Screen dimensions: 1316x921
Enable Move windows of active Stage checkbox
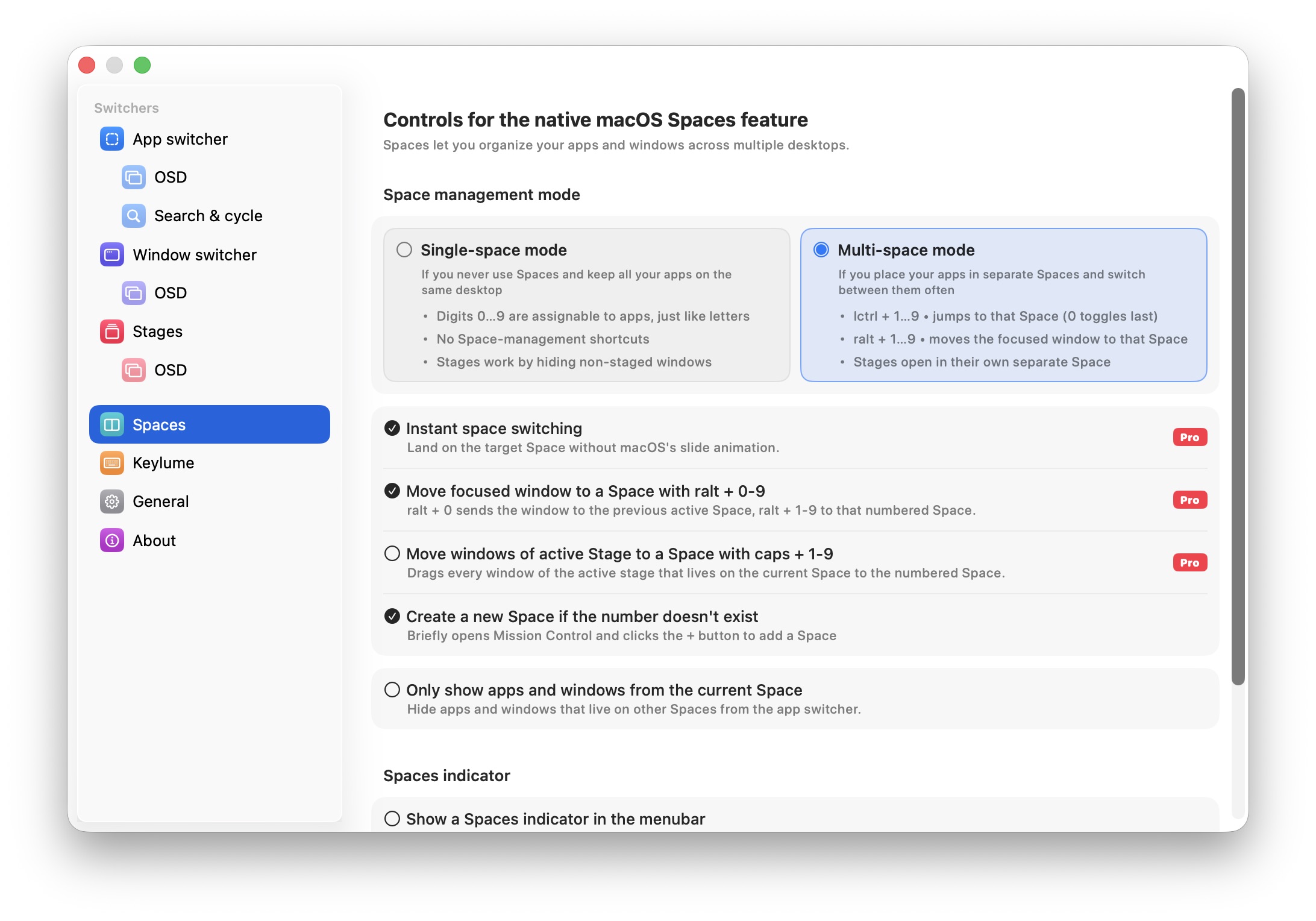[x=392, y=554]
